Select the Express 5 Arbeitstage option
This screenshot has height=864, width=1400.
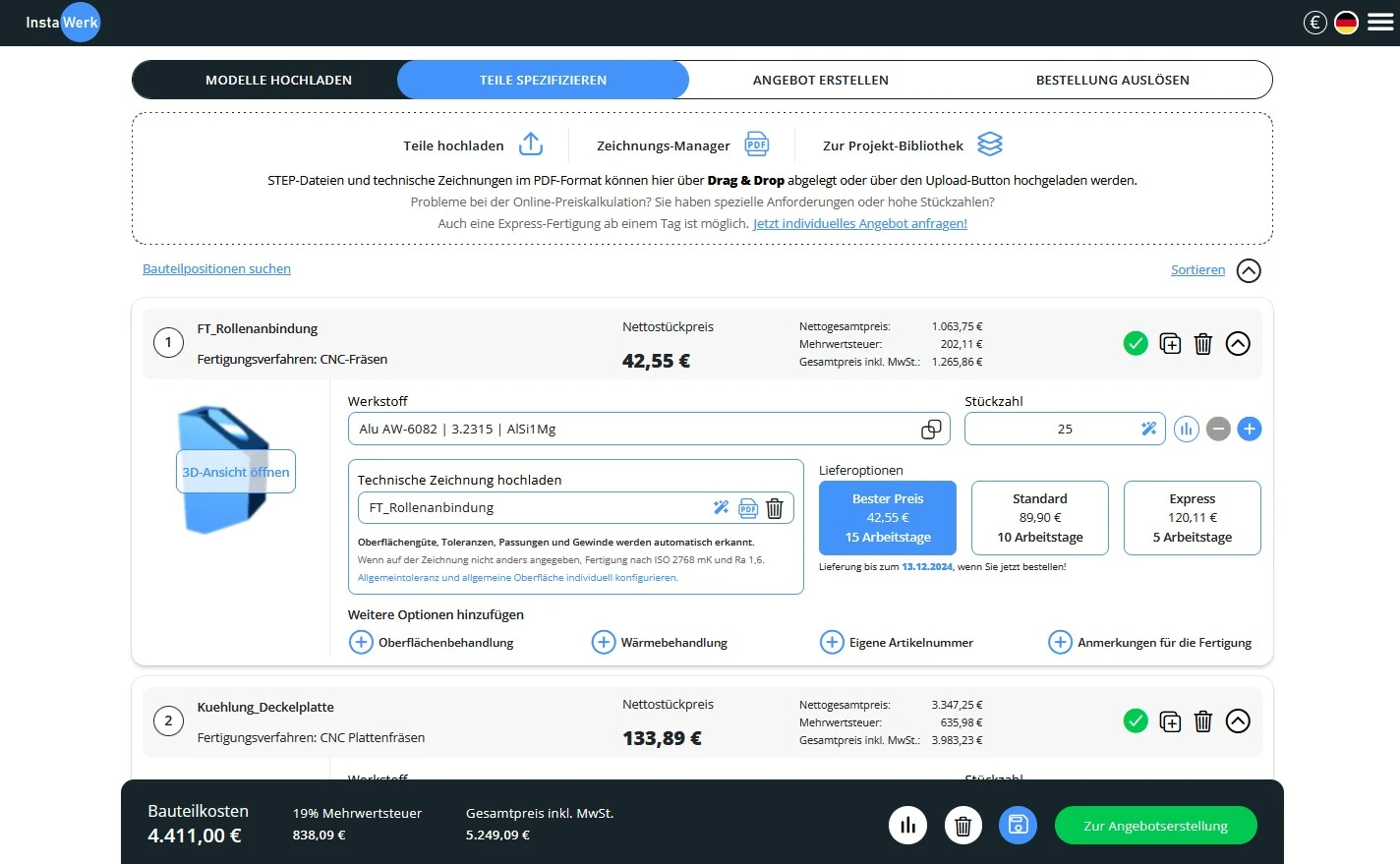(x=1192, y=518)
